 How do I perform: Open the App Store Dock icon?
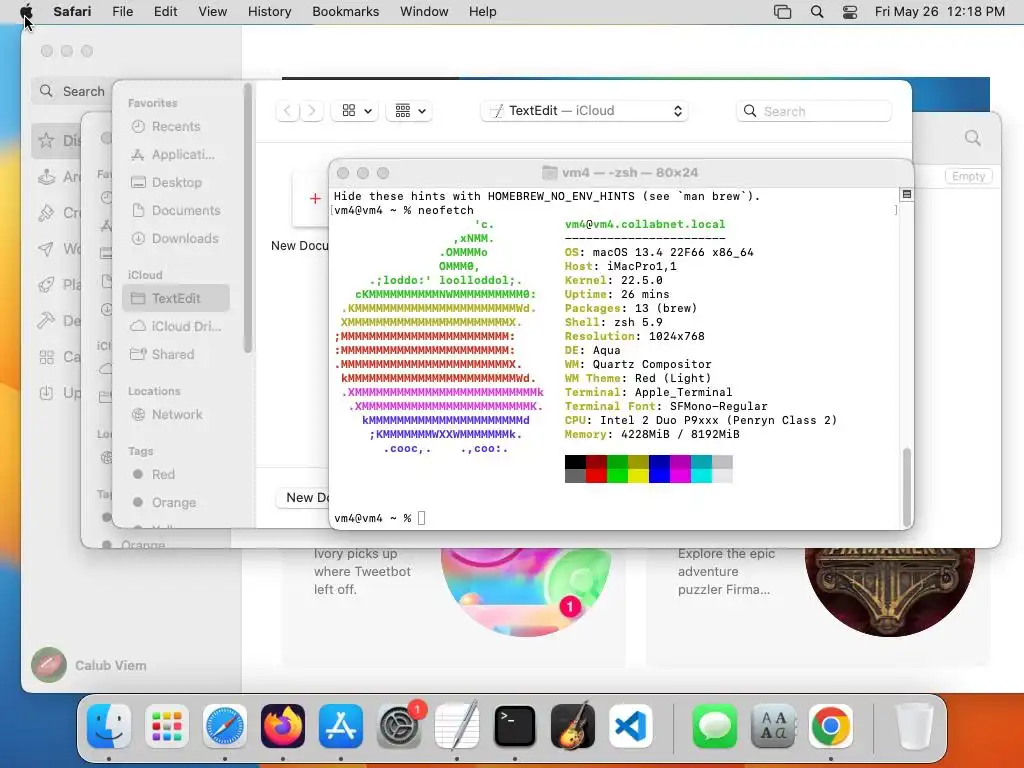click(x=341, y=726)
